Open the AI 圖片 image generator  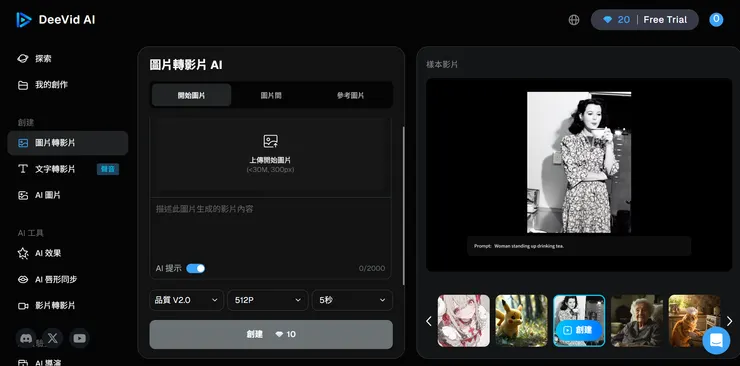point(40,195)
